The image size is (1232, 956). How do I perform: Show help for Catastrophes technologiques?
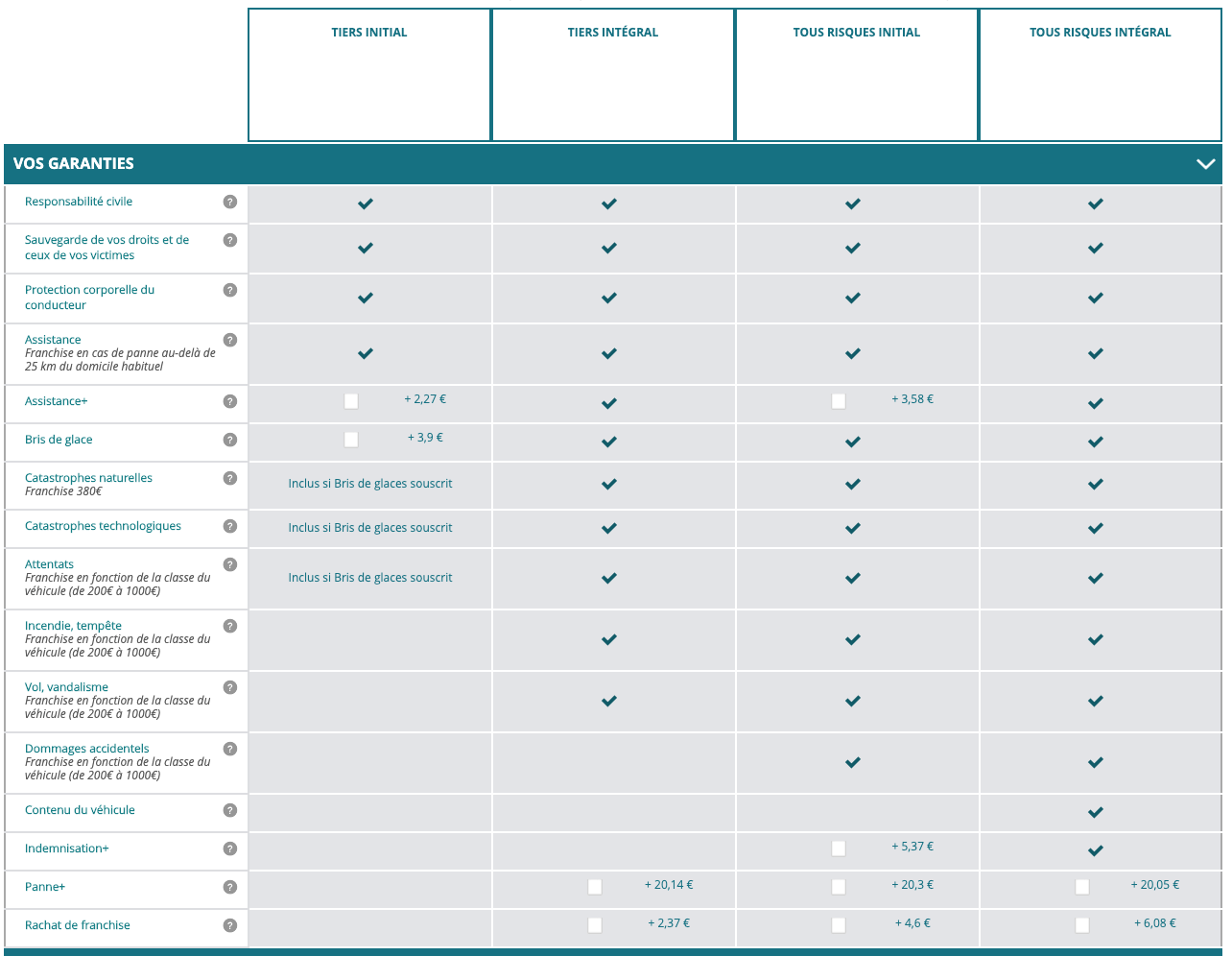click(229, 526)
